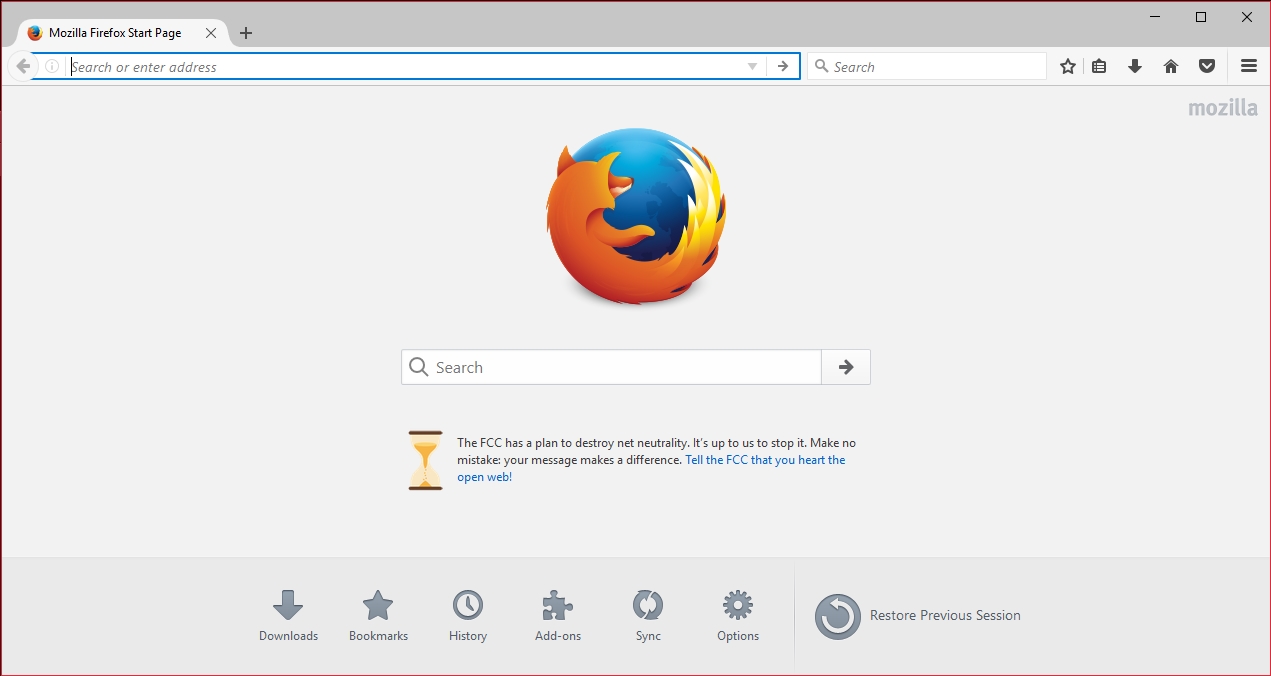Expand the address bar history dropdown

[753, 67]
